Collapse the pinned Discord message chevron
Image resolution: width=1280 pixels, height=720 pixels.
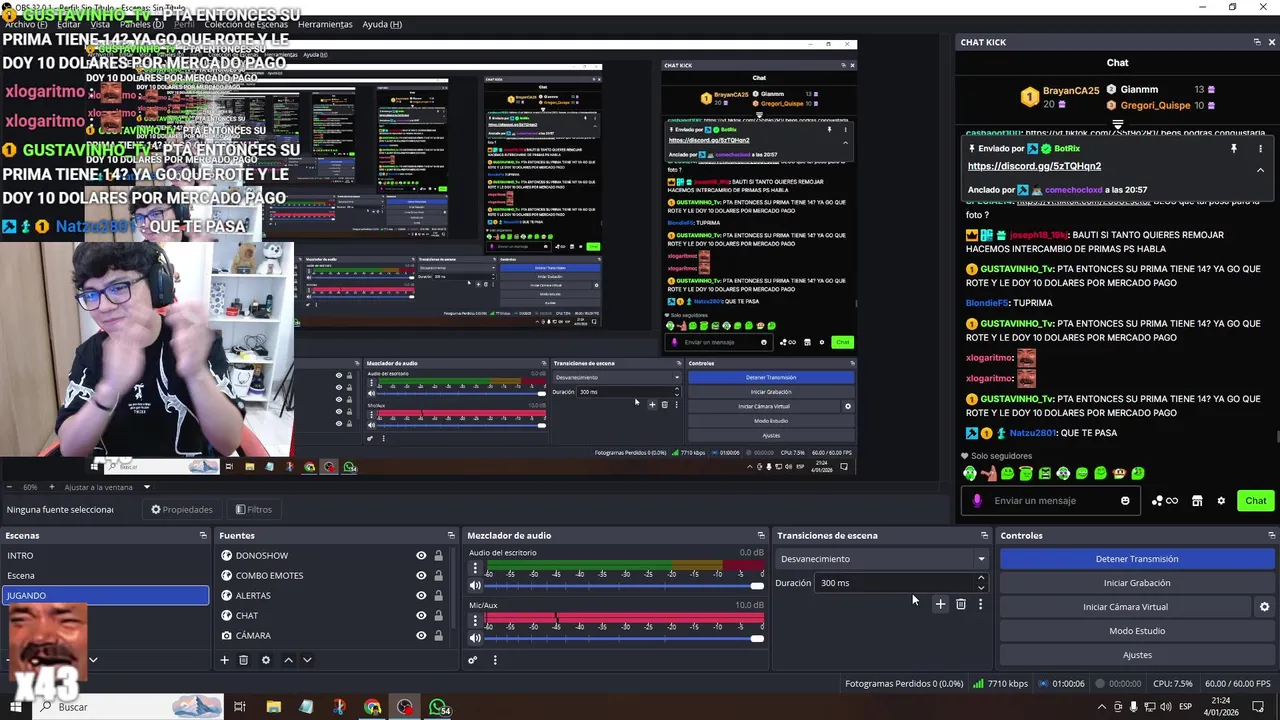click(x=1260, y=170)
